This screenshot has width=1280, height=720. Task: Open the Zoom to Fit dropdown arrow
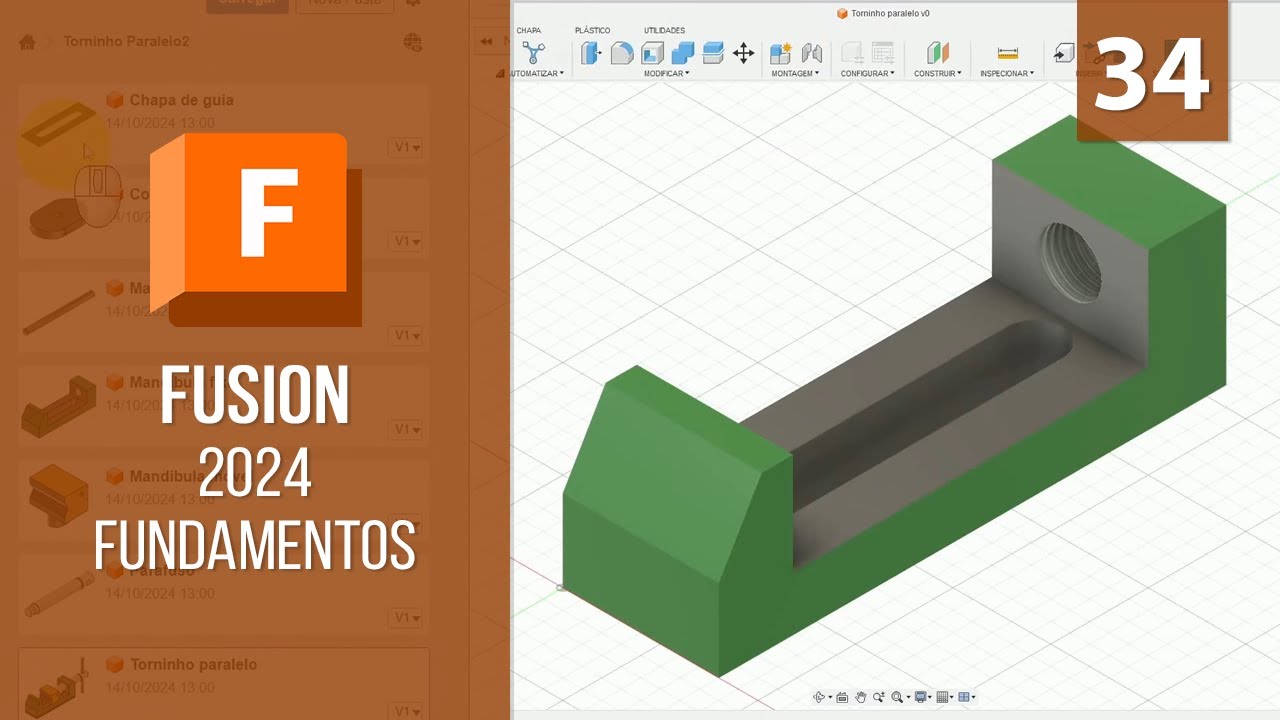tap(906, 698)
